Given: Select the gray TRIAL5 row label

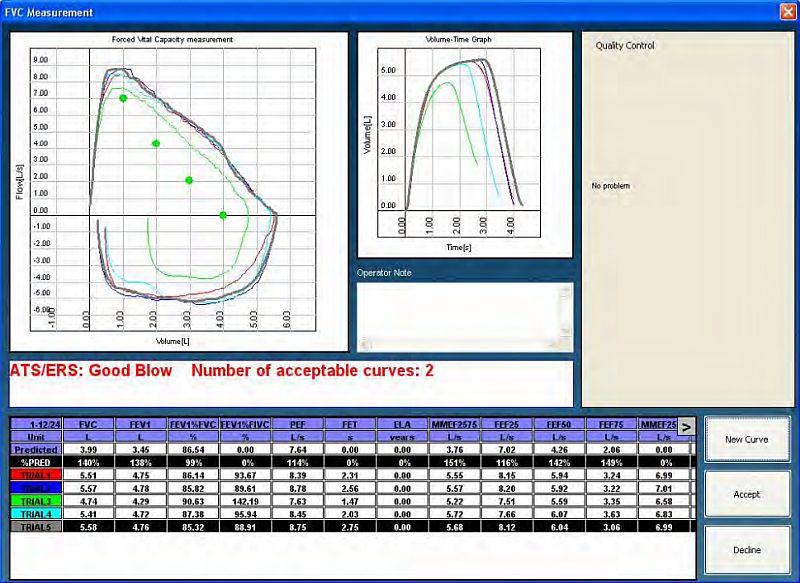Looking at the screenshot, I should tap(36, 525).
